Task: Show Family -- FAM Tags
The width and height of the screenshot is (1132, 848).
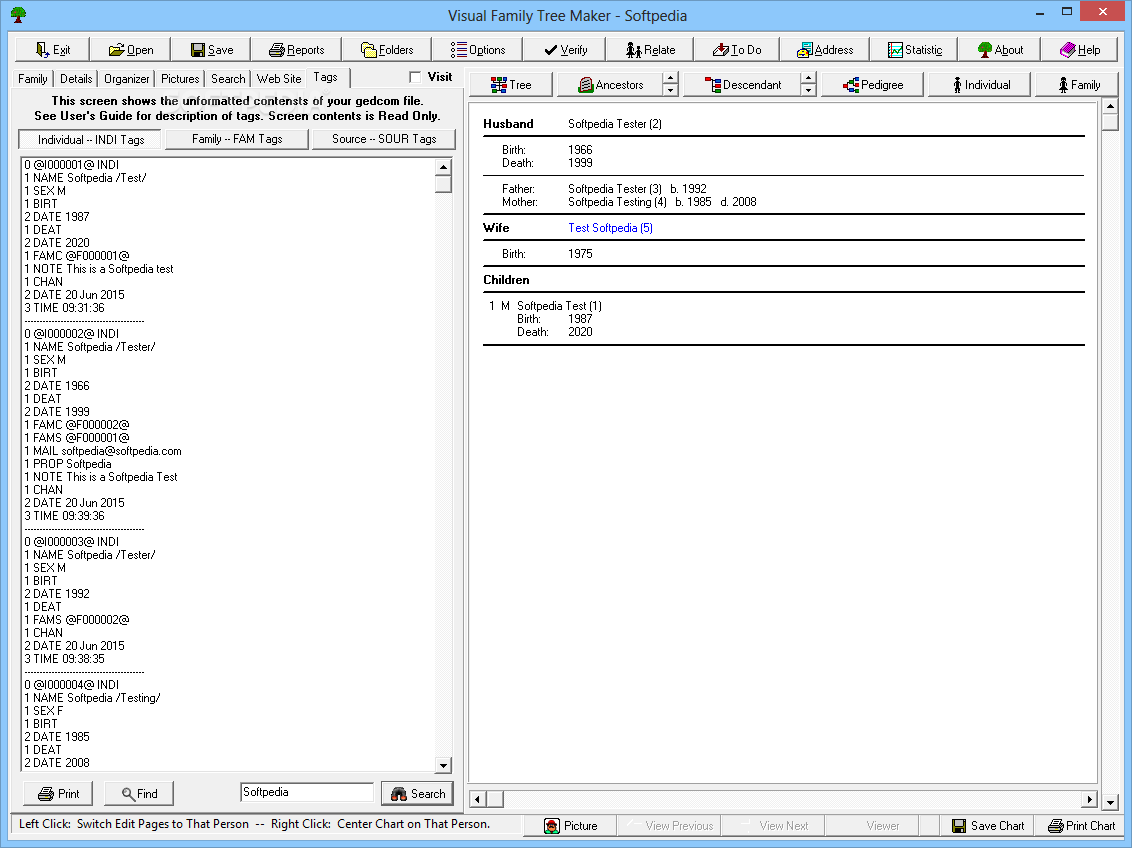Action: coord(237,139)
